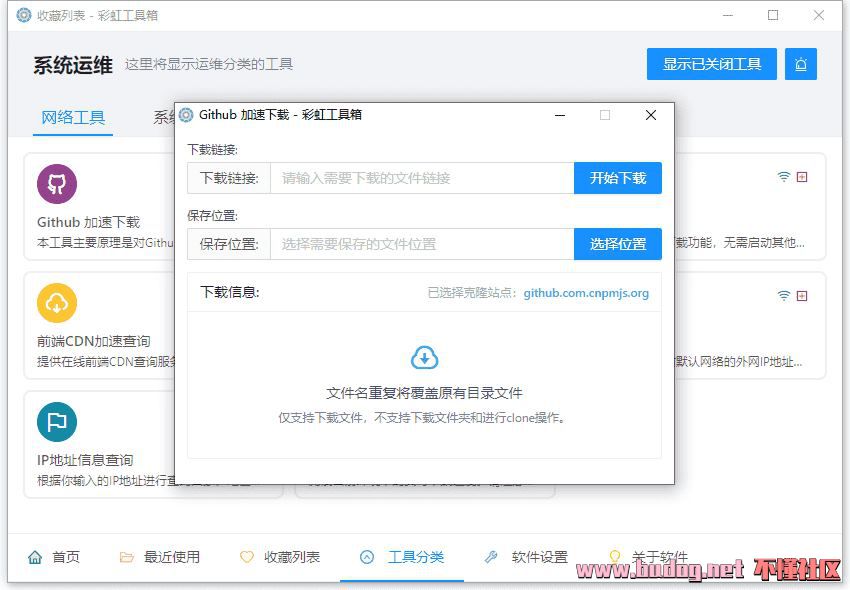Click the cloud download icon in dialog
Viewport: 850px width, 590px height.
click(424, 358)
